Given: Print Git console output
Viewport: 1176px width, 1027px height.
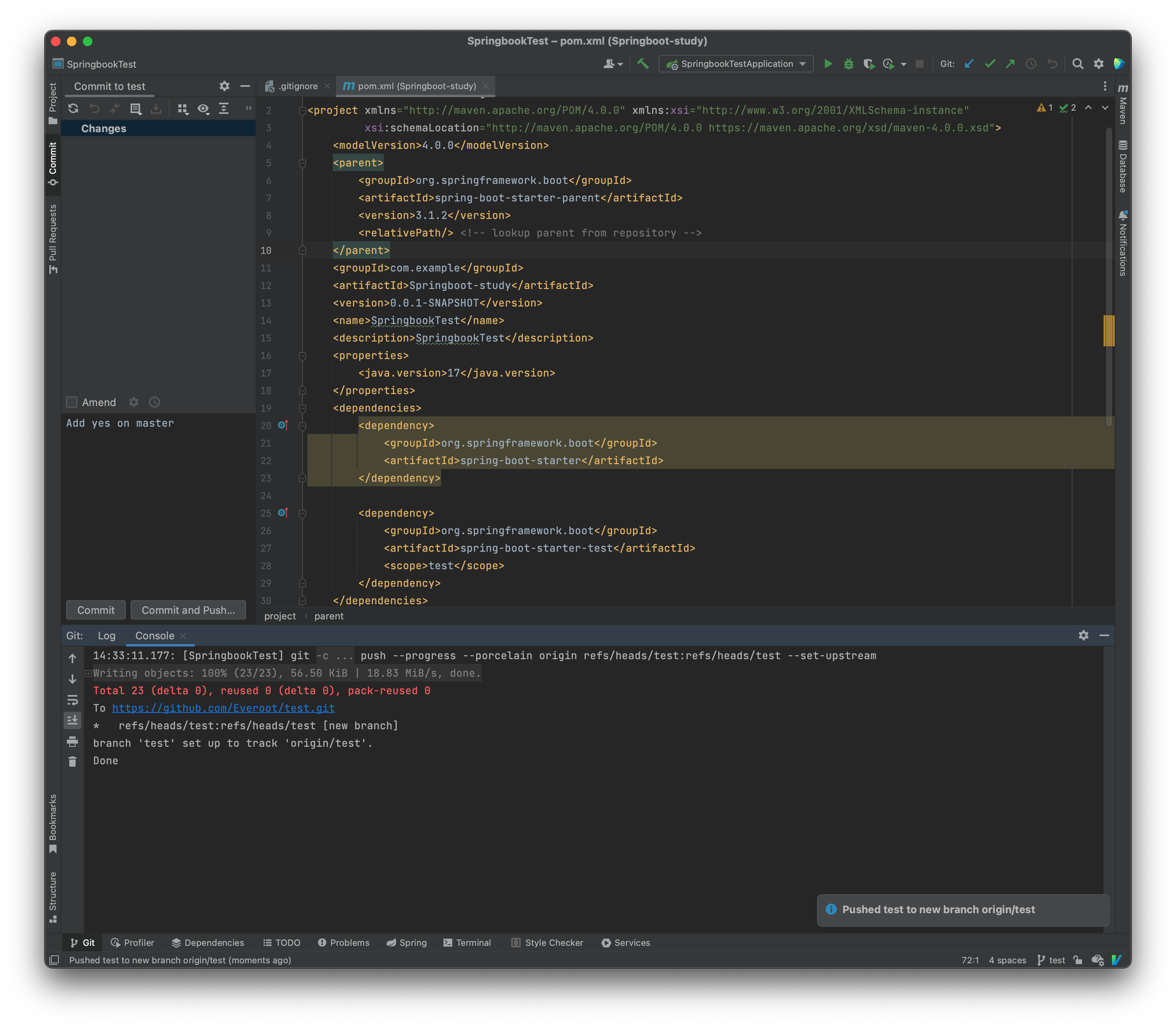Looking at the screenshot, I should 72,742.
